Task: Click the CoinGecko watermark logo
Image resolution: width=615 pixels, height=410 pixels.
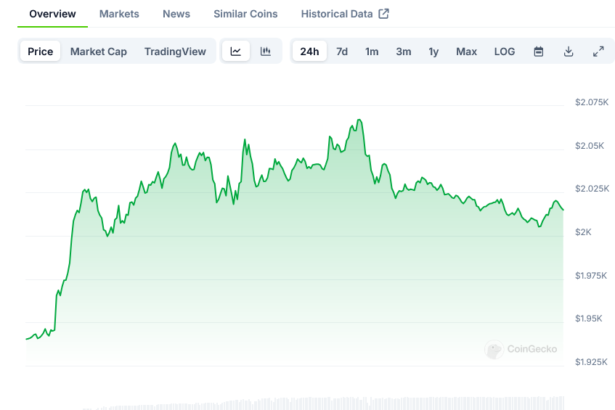Action: 519,349
